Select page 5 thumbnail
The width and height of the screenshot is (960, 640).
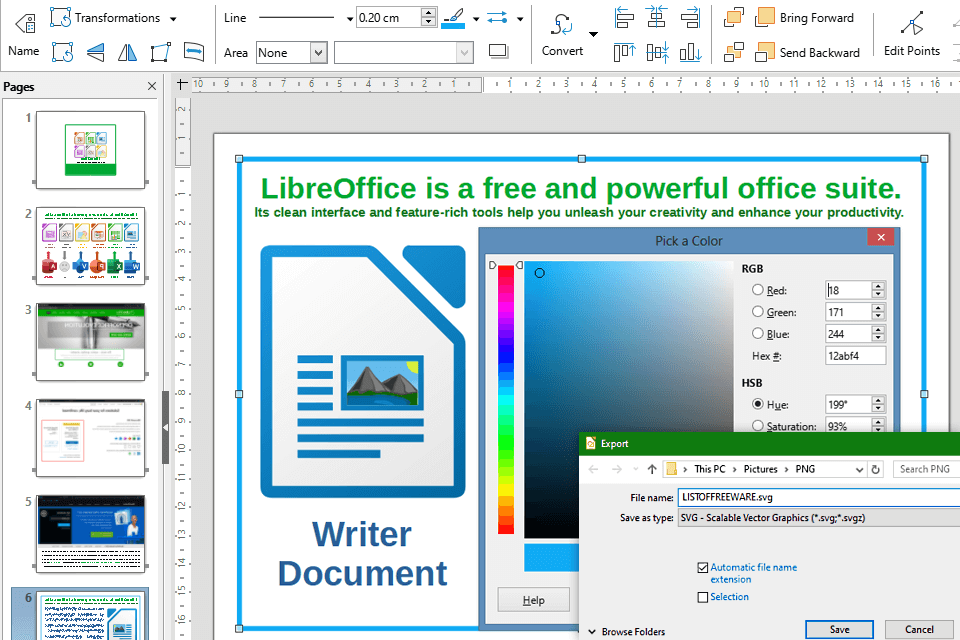(91, 534)
